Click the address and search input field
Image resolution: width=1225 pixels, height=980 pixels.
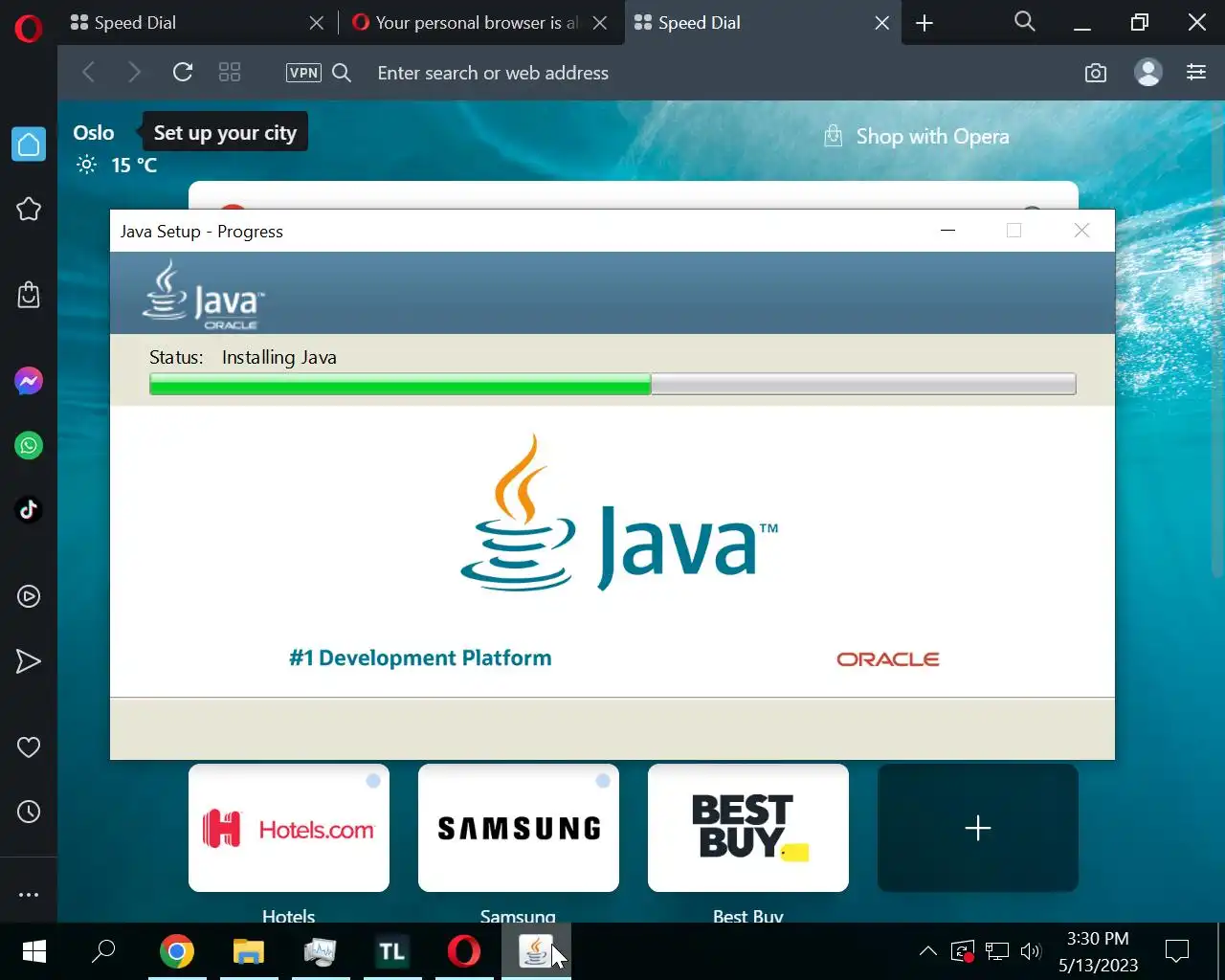(718, 73)
